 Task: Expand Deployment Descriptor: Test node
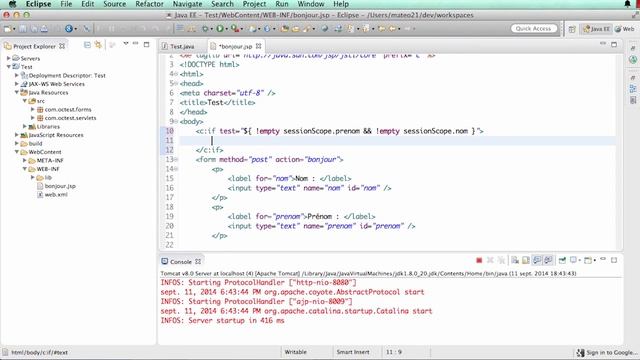[x=16, y=75]
